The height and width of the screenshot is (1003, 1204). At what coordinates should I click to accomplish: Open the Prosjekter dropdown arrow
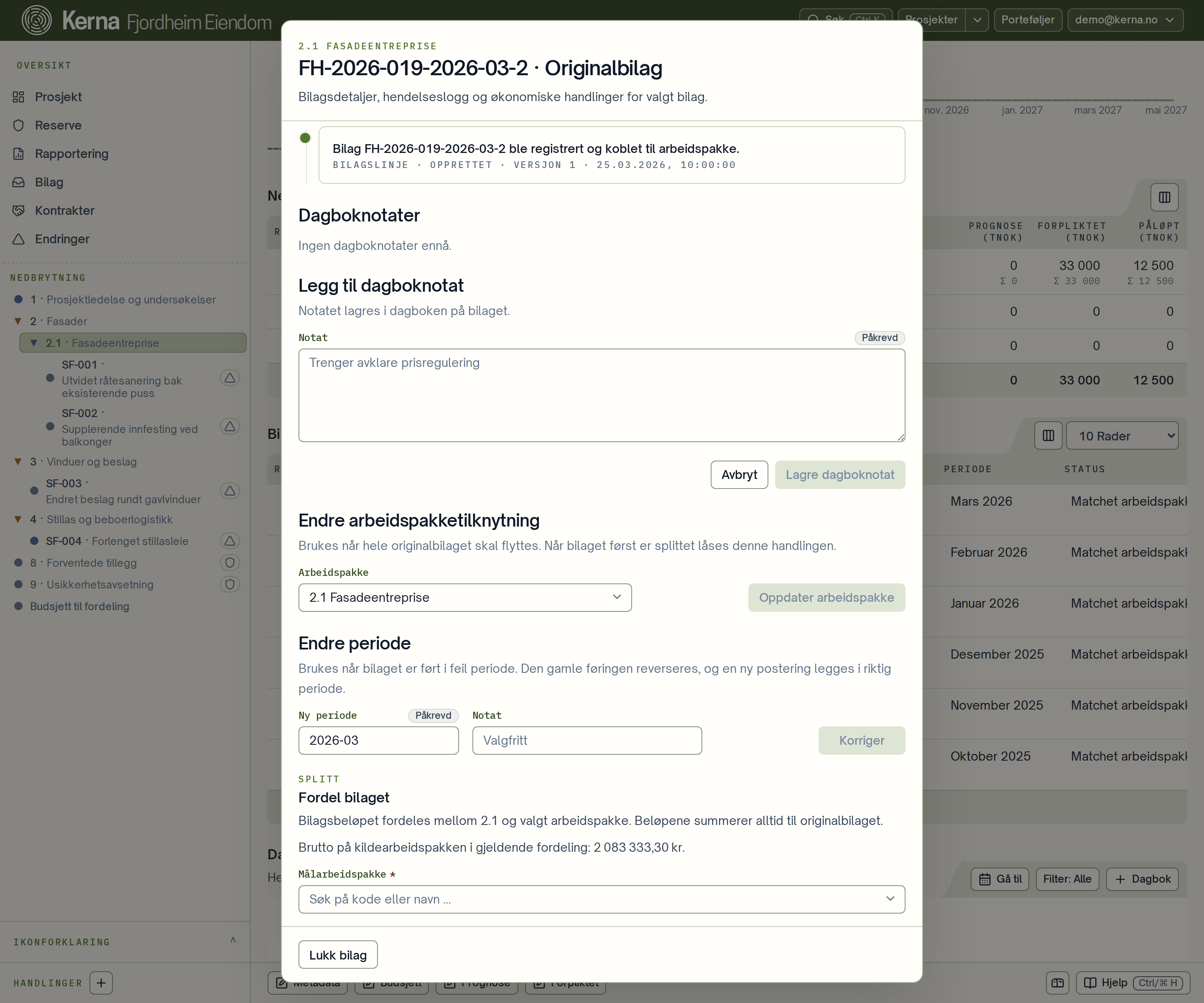coord(977,20)
